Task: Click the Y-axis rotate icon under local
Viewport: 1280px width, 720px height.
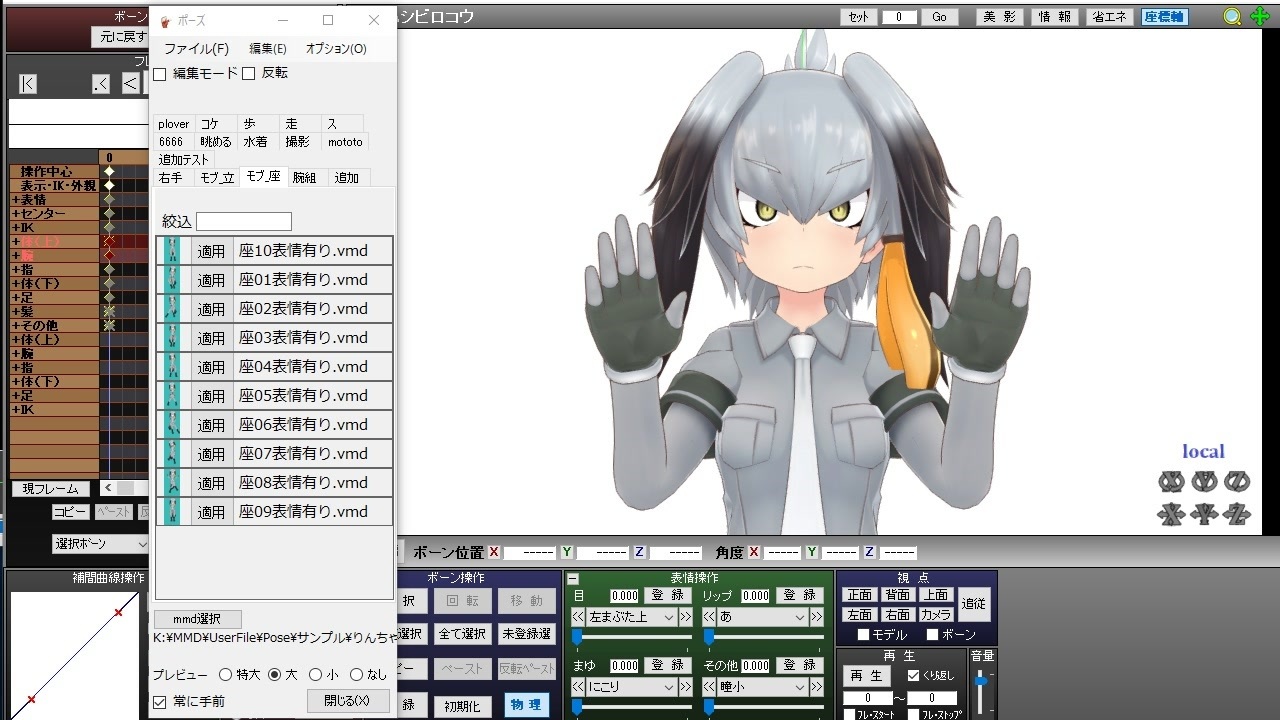Action: 1204,482
